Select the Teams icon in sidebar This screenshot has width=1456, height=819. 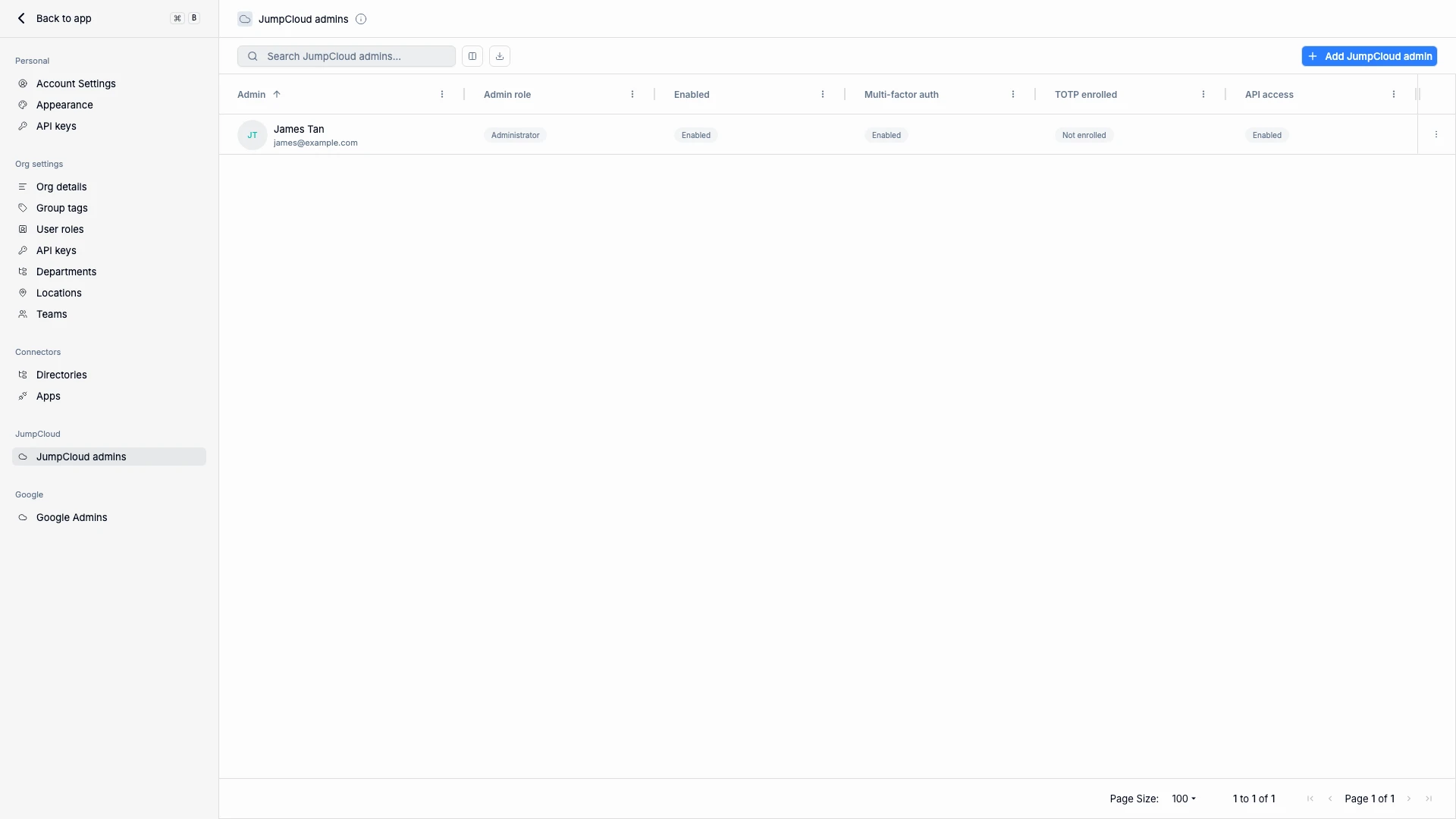23,314
